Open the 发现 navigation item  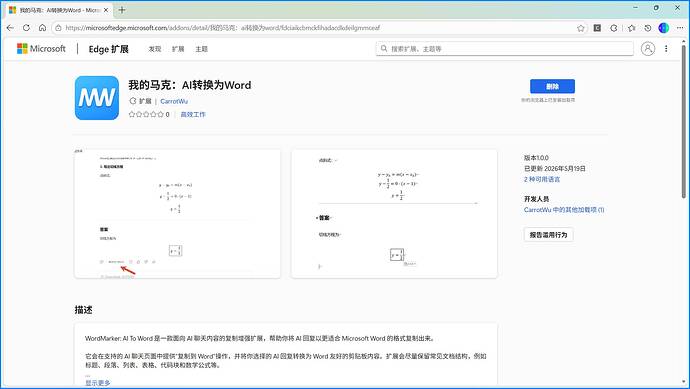pyautogui.click(x=154, y=49)
